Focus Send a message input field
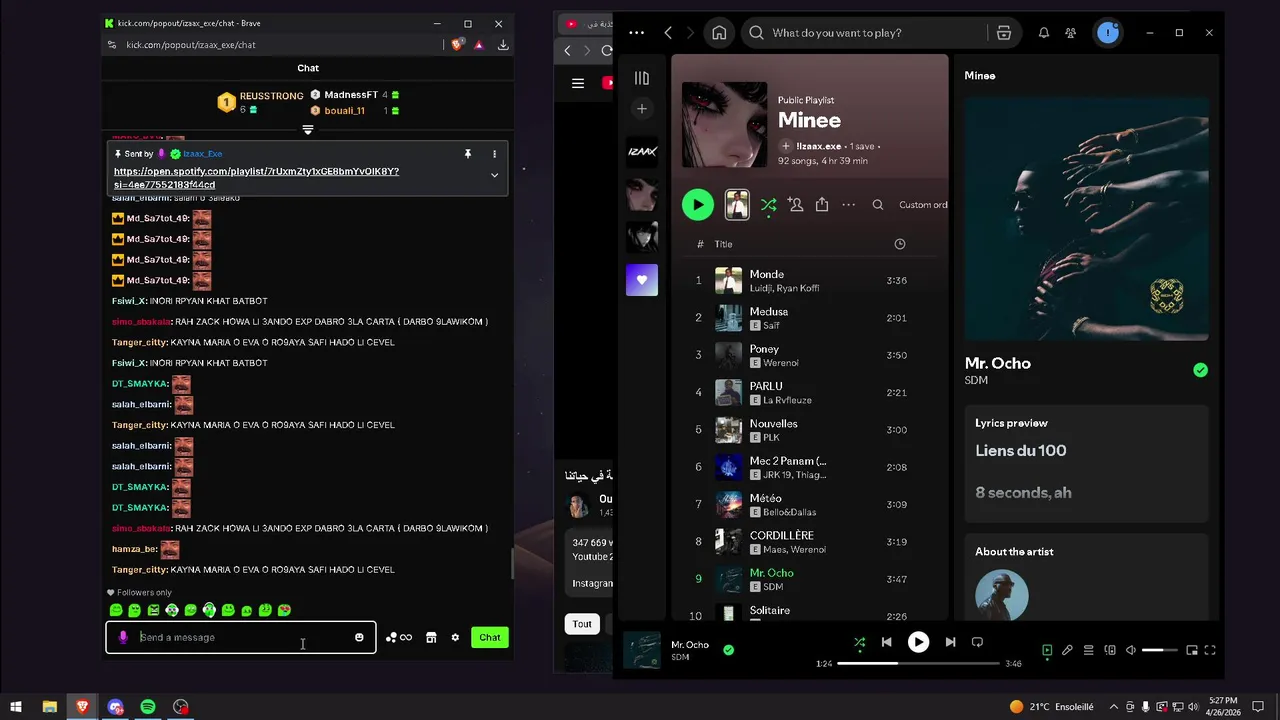This screenshot has height=720, width=1280. point(241,637)
